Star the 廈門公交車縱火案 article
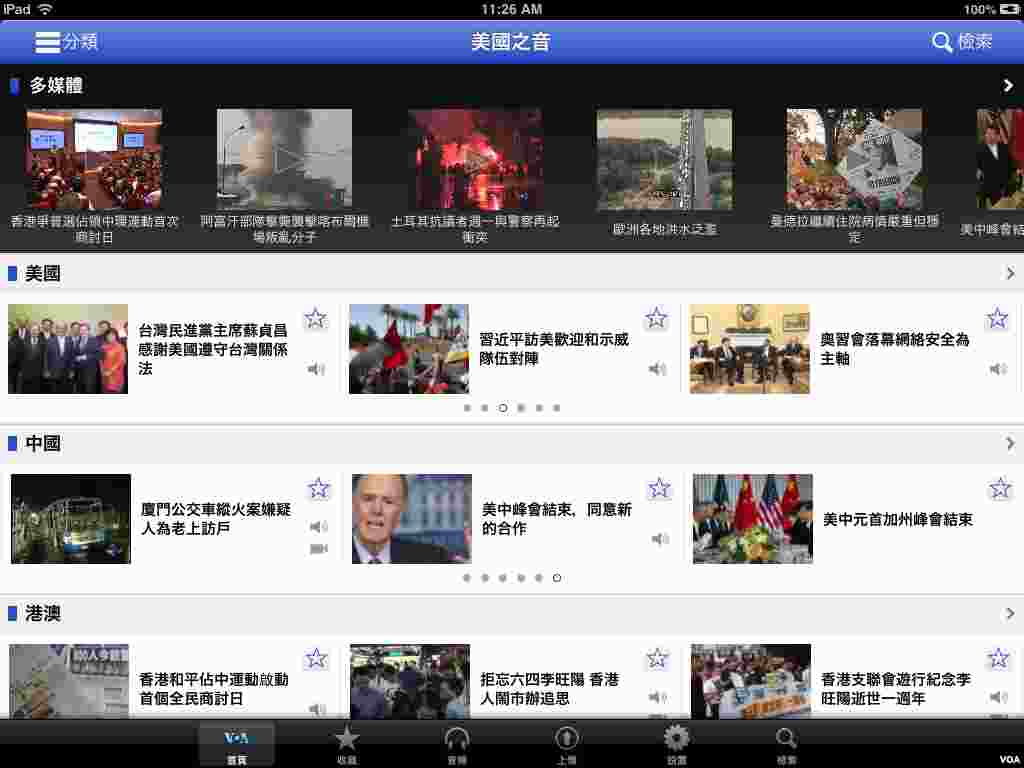Image resolution: width=1024 pixels, height=768 pixels. coord(318,488)
